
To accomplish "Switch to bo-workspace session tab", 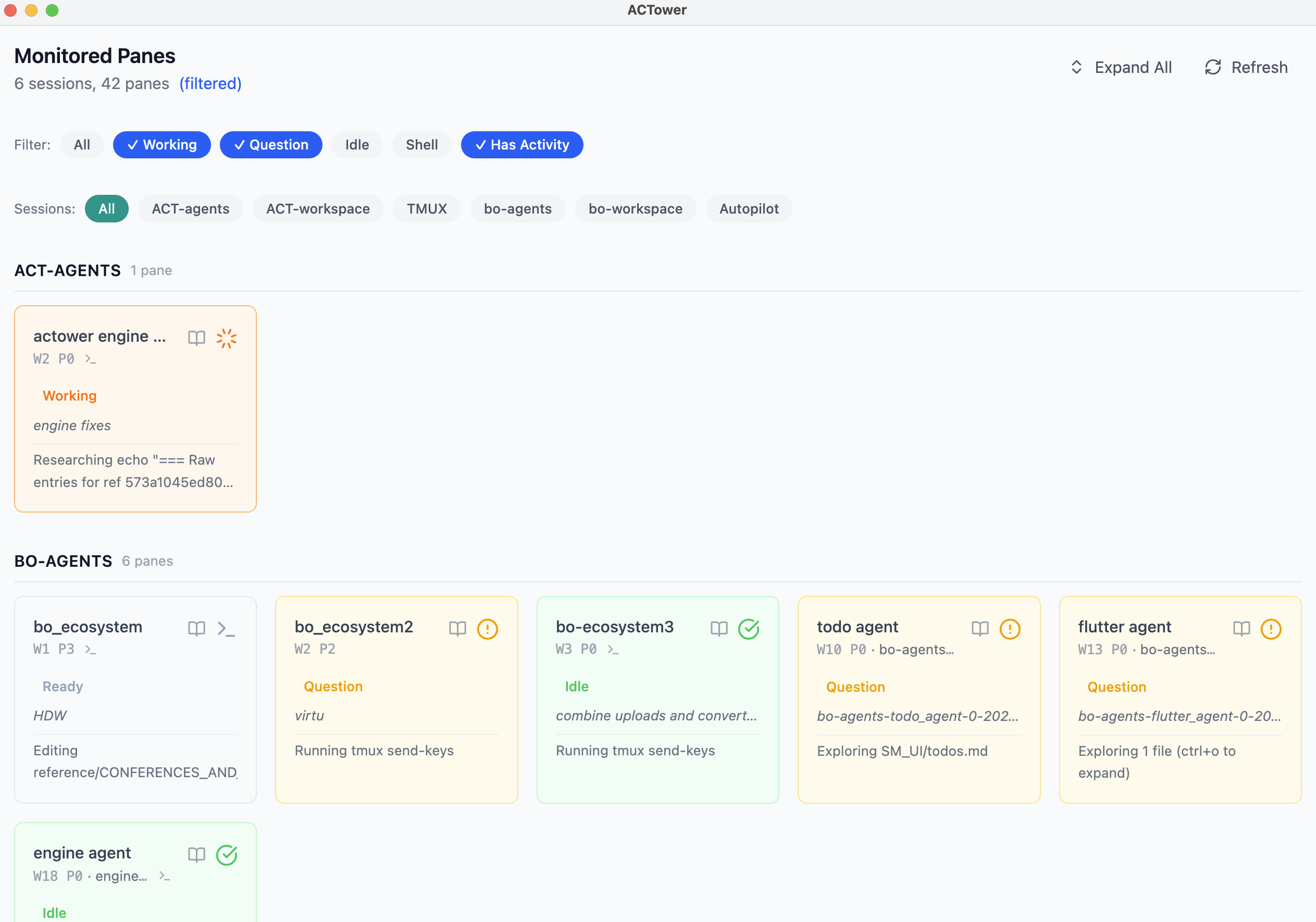I will coord(636,208).
